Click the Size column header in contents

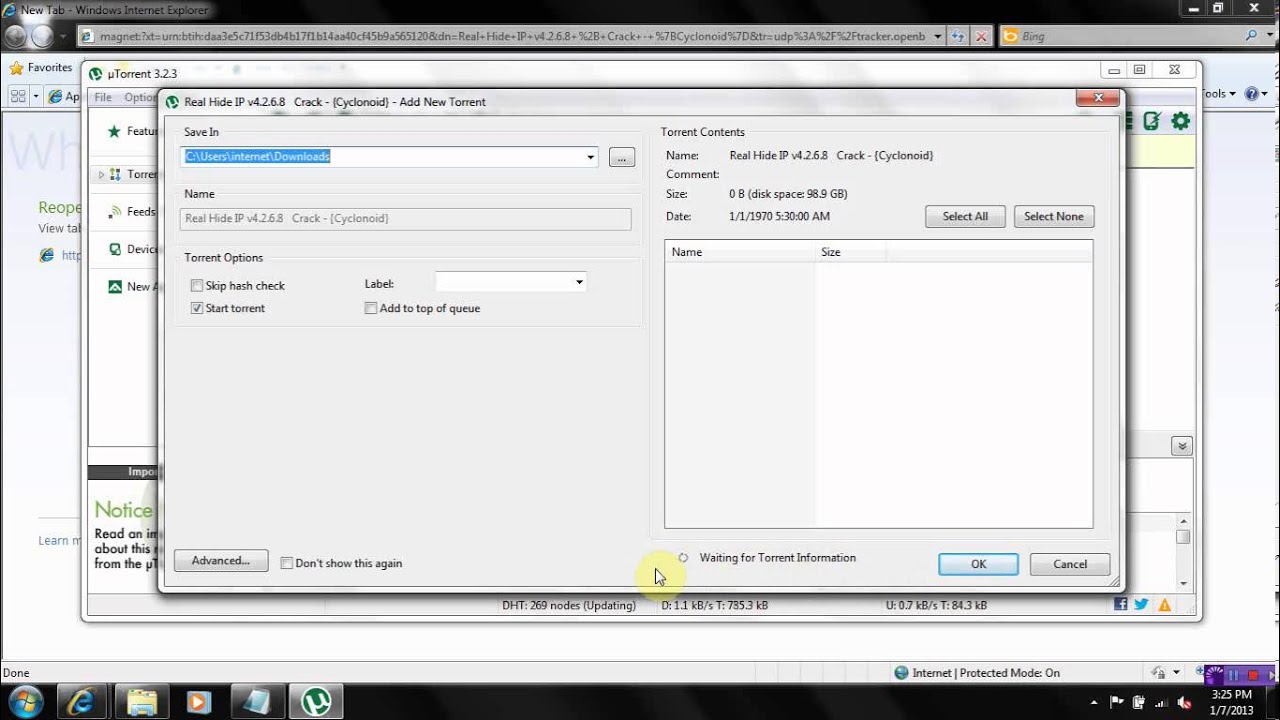pyautogui.click(x=850, y=252)
